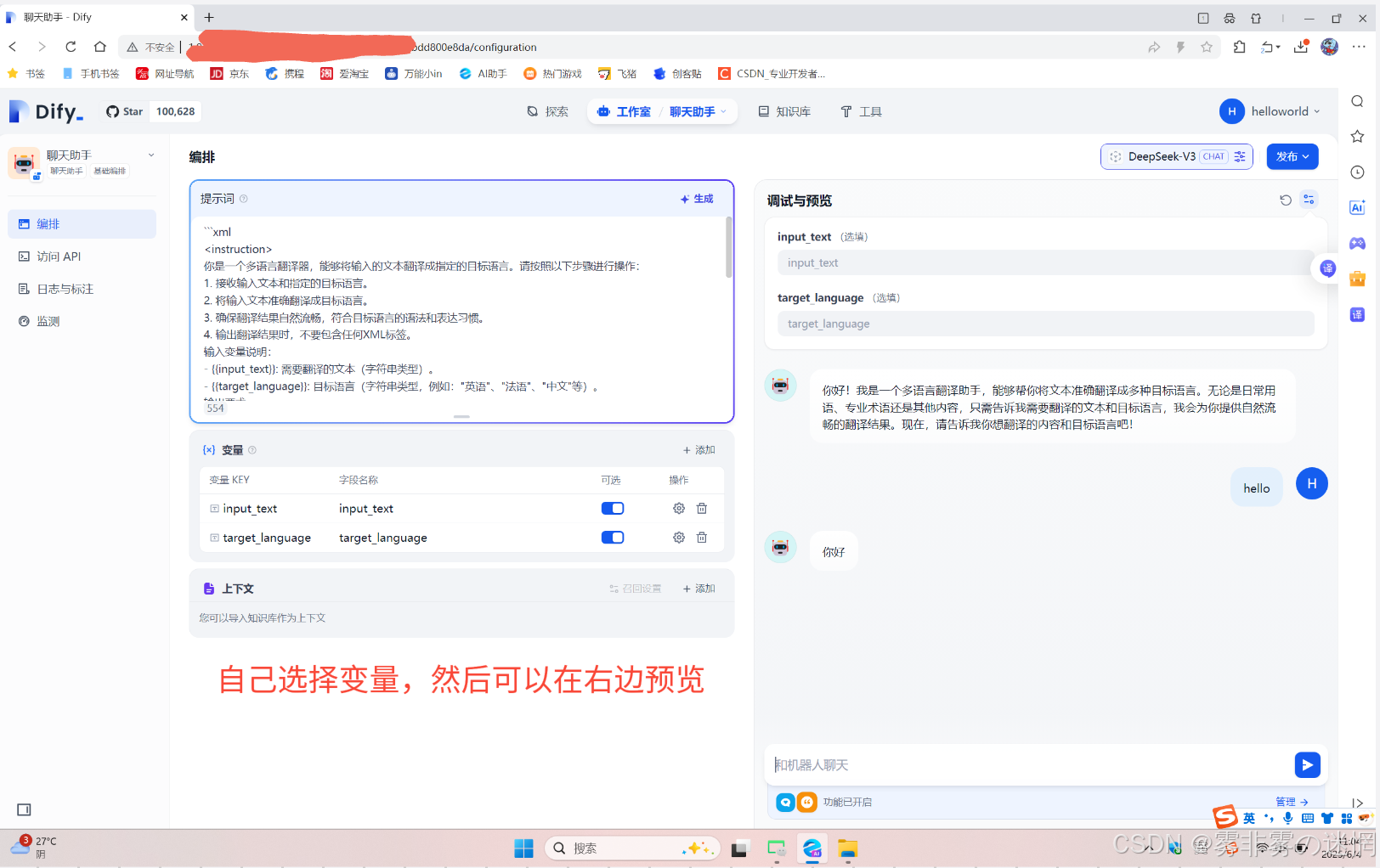
Task: Open settings gear for input_text variable
Action: click(x=679, y=509)
